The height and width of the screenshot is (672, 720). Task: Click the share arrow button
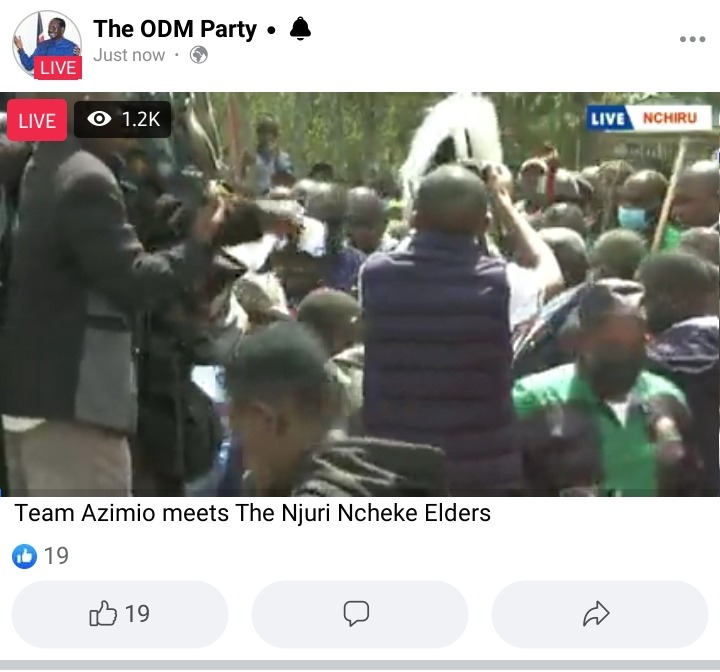click(600, 614)
